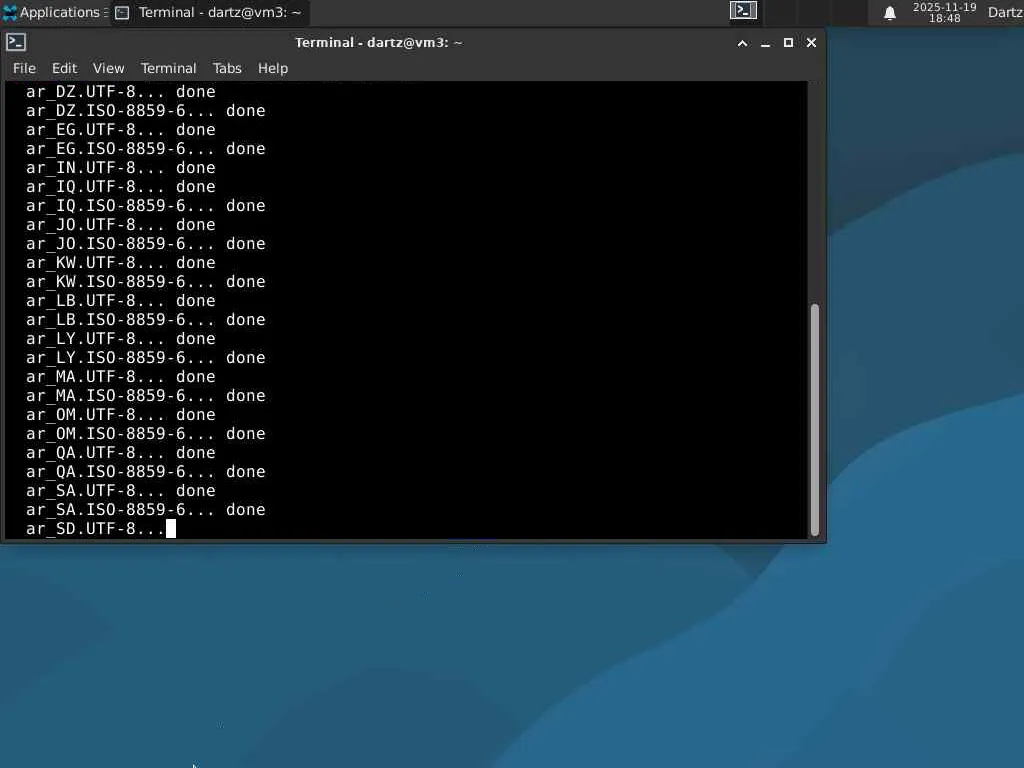
Task: Shade the window with the up-arrow button
Action: (x=742, y=43)
